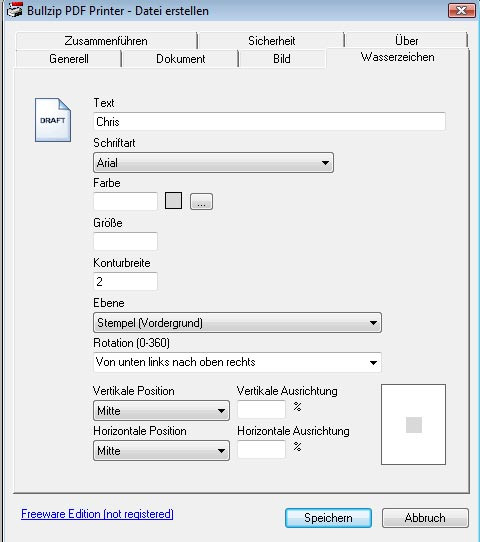Click the Text field containing Chris
This screenshot has width=480, height=542.
pos(269,122)
